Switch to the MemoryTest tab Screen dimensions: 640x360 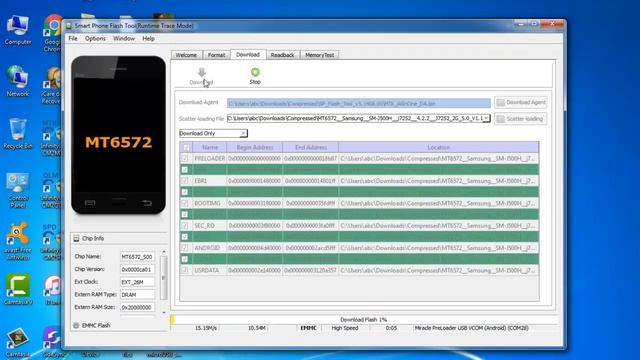(320, 55)
